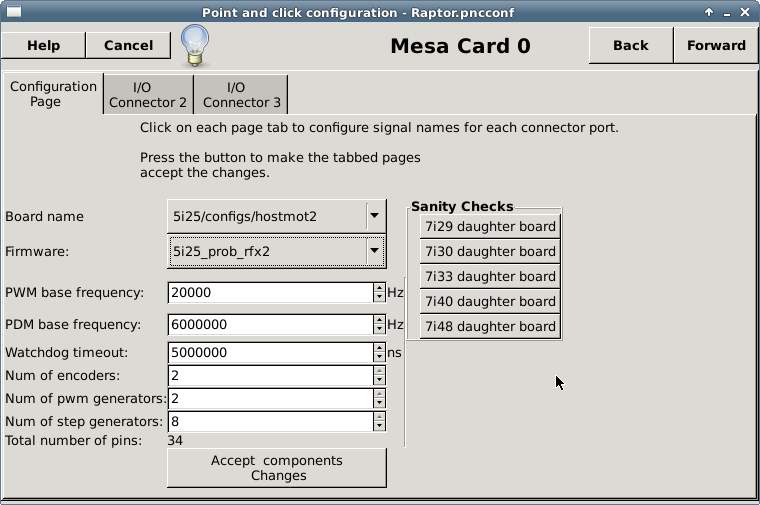The height and width of the screenshot is (505, 760).
Task: Decrease Num of pwm generators with down arrow
Action: 380,403
